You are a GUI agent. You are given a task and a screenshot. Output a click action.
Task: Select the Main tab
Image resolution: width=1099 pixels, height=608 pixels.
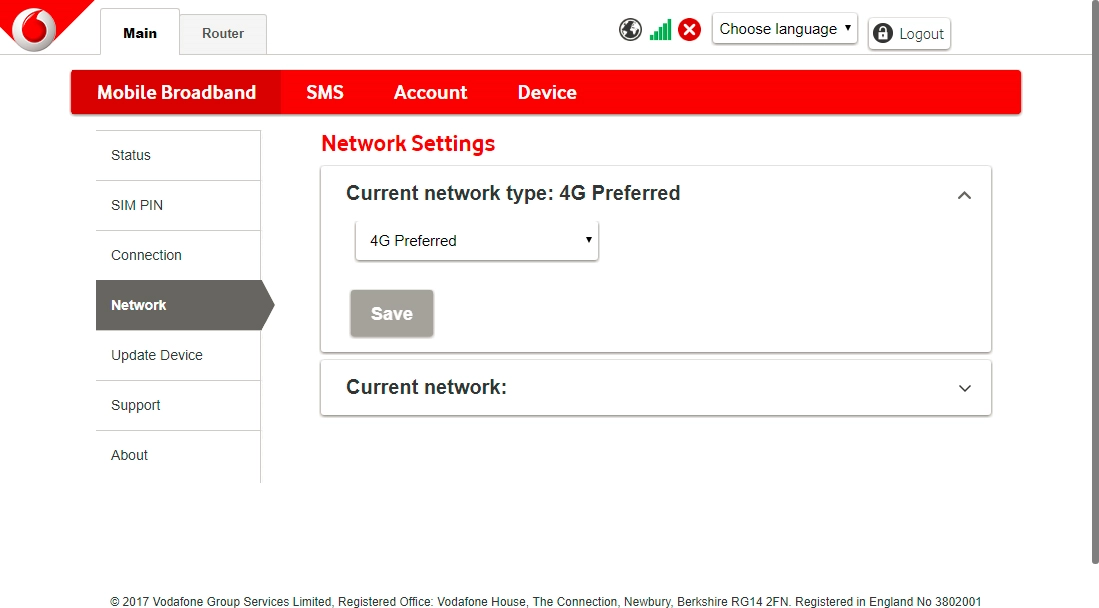tap(140, 33)
